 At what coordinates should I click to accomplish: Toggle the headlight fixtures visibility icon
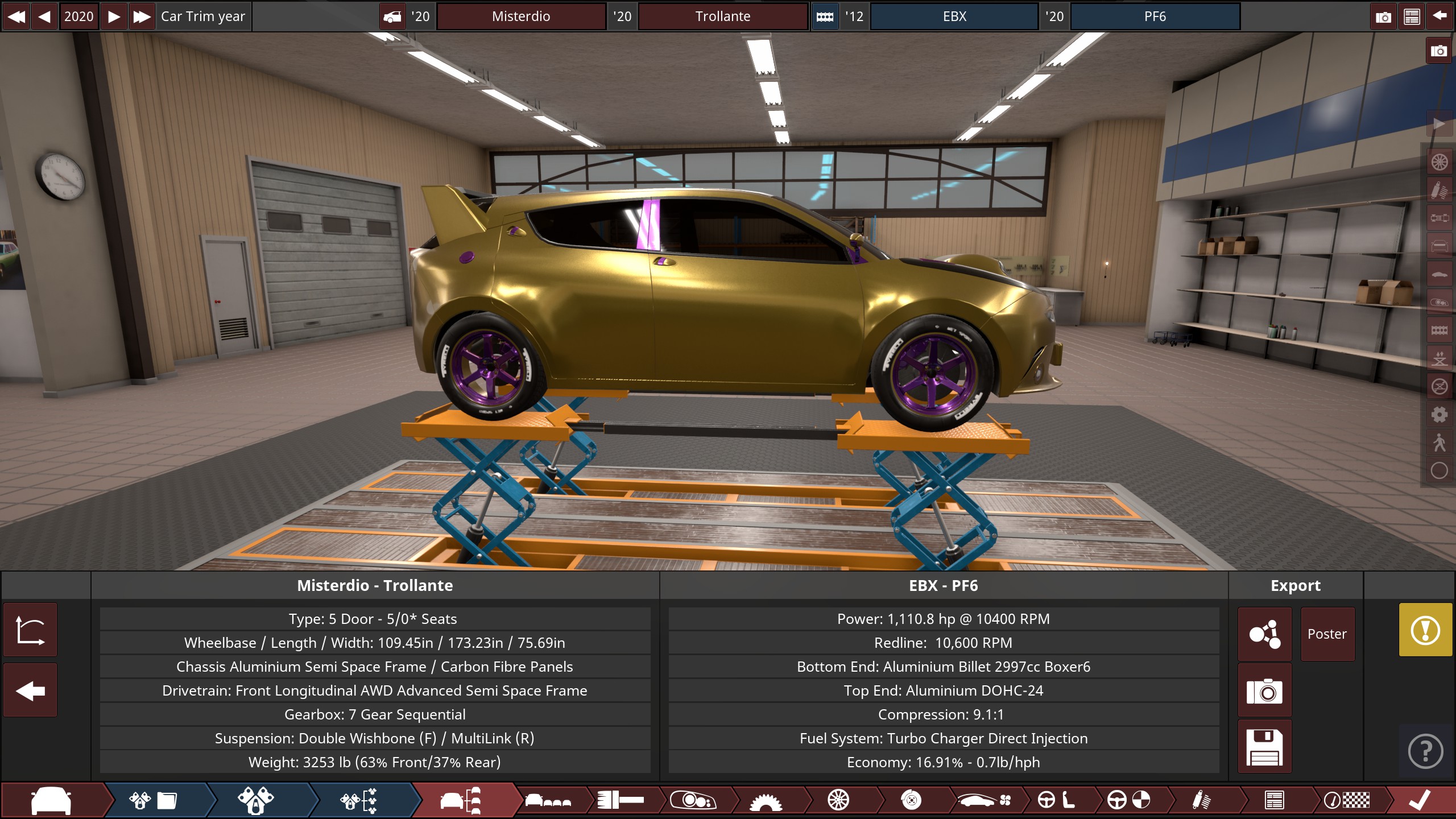pos(1440,302)
